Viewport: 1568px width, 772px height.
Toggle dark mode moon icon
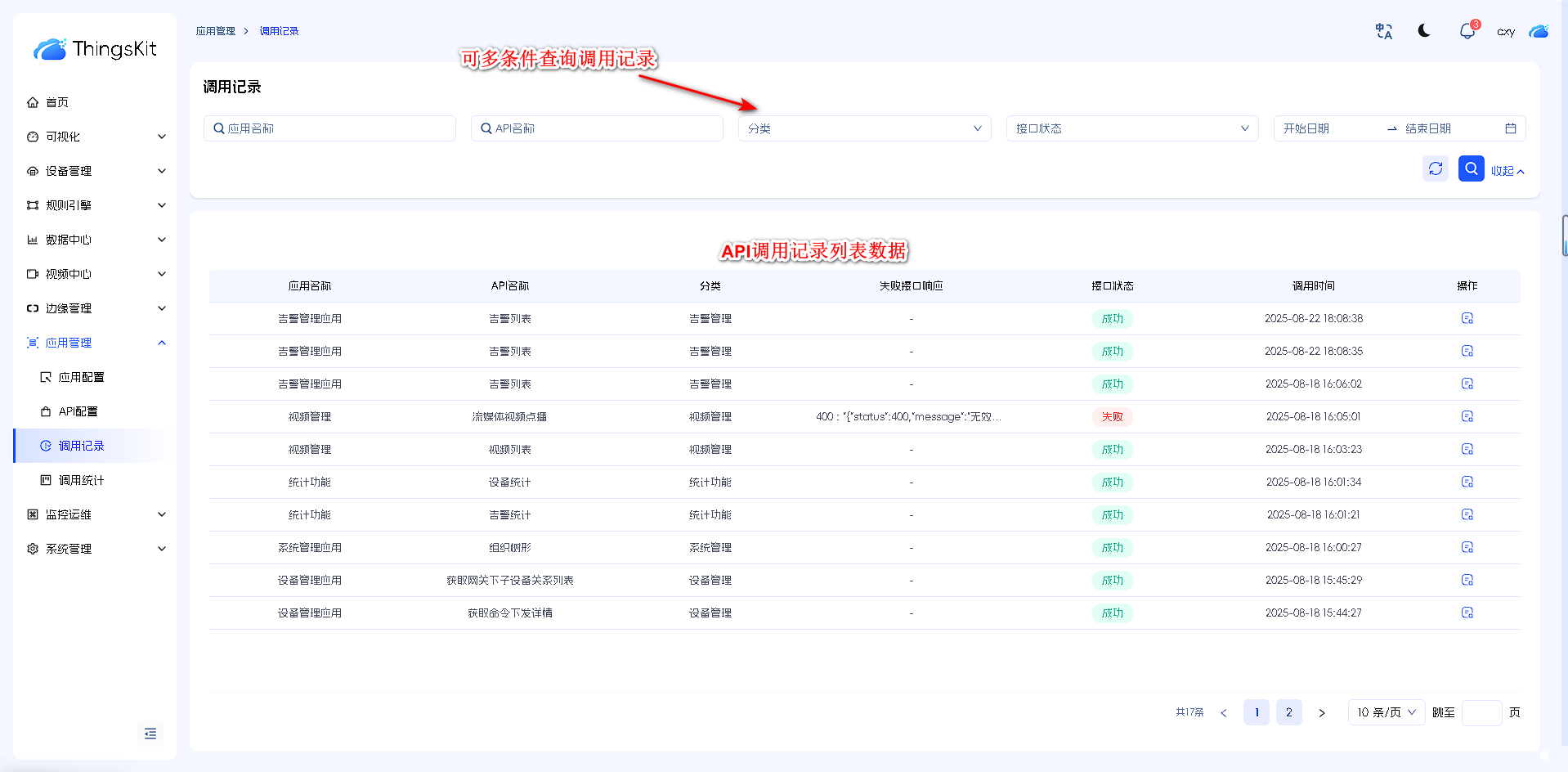pos(1424,31)
